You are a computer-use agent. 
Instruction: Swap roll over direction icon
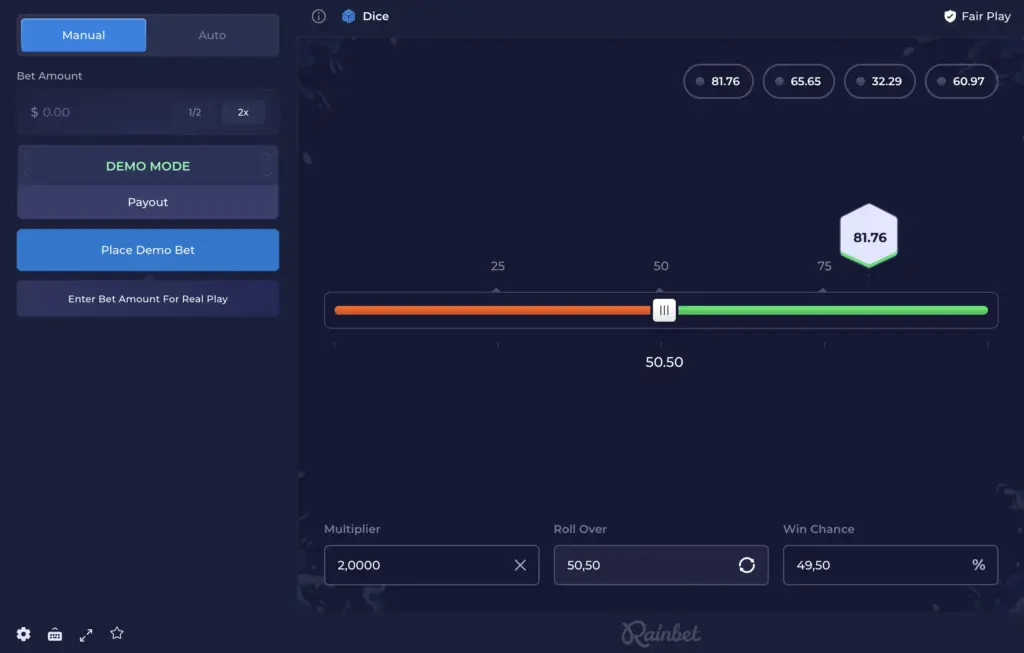click(746, 565)
